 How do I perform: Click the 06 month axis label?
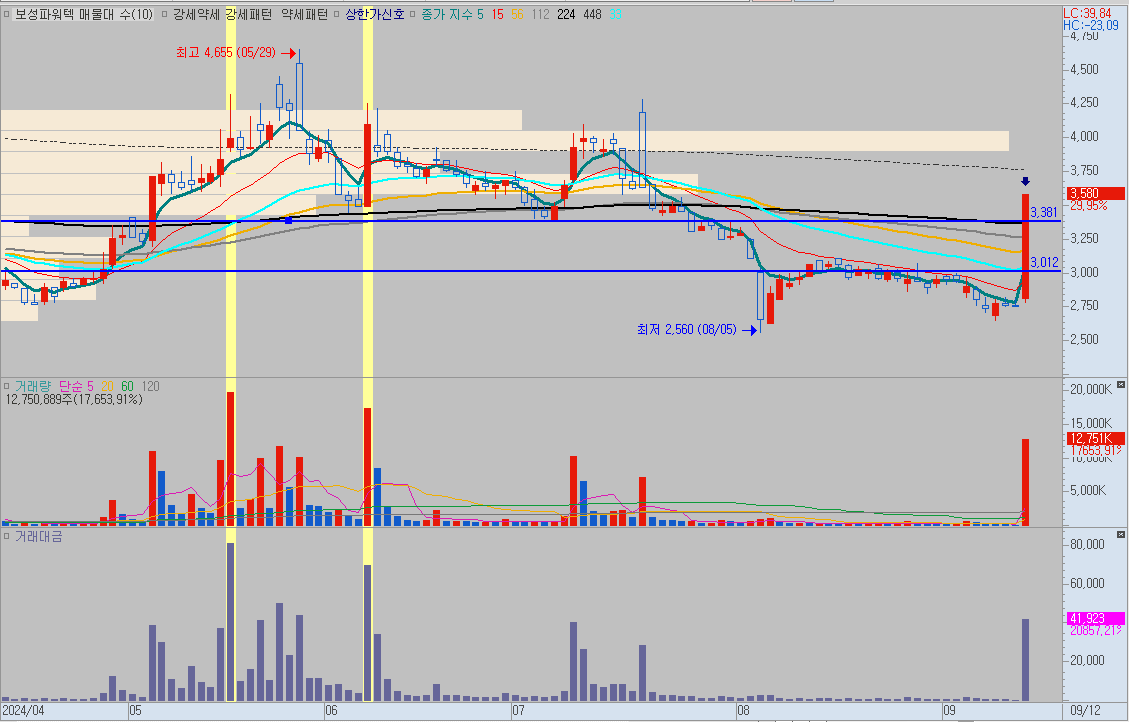pyautogui.click(x=331, y=711)
